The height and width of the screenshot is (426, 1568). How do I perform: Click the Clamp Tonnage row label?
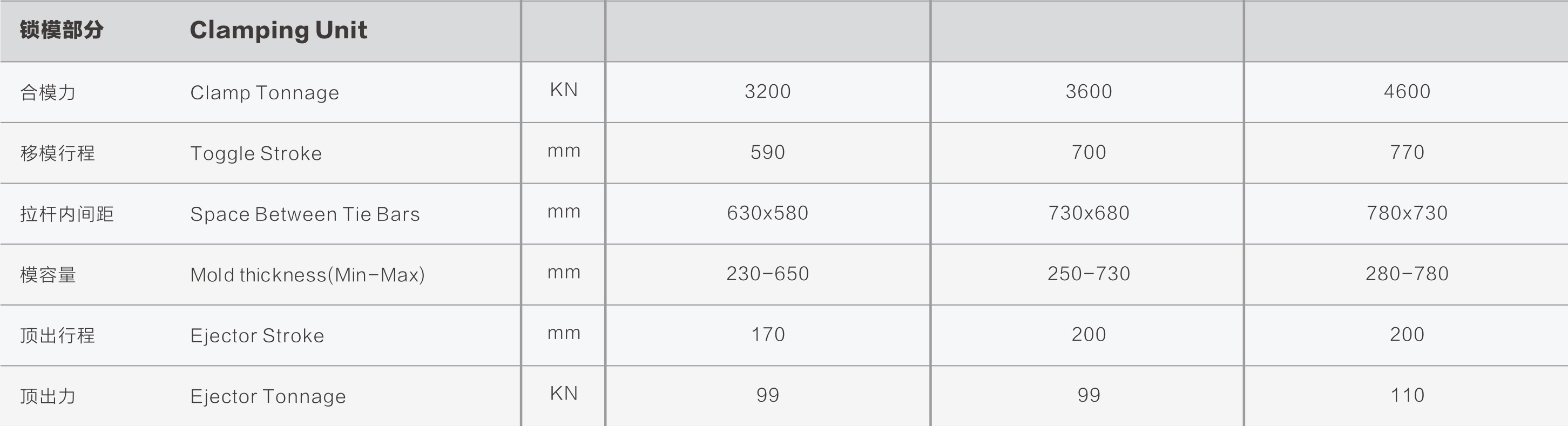pyautogui.click(x=264, y=92)
